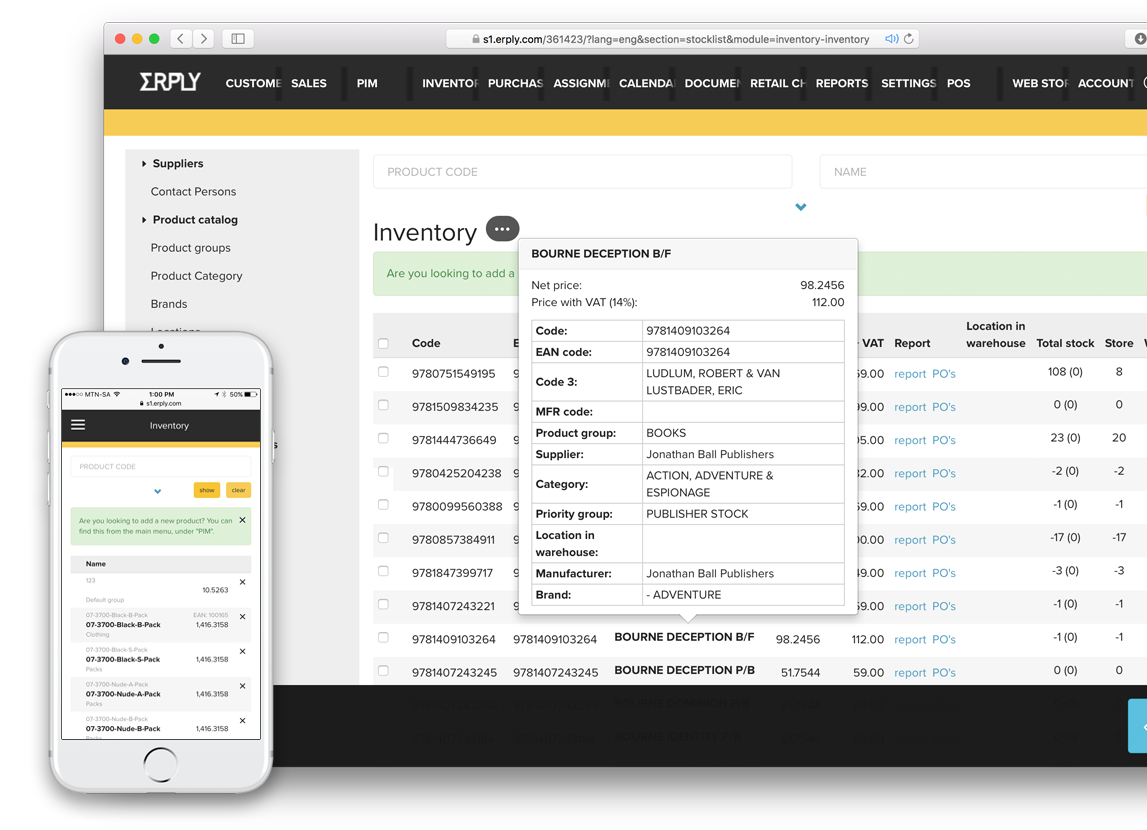The height and width of the screenshot is (830, 1147).
Task: Click the green fullscreen window button
Action: point(154,39)
